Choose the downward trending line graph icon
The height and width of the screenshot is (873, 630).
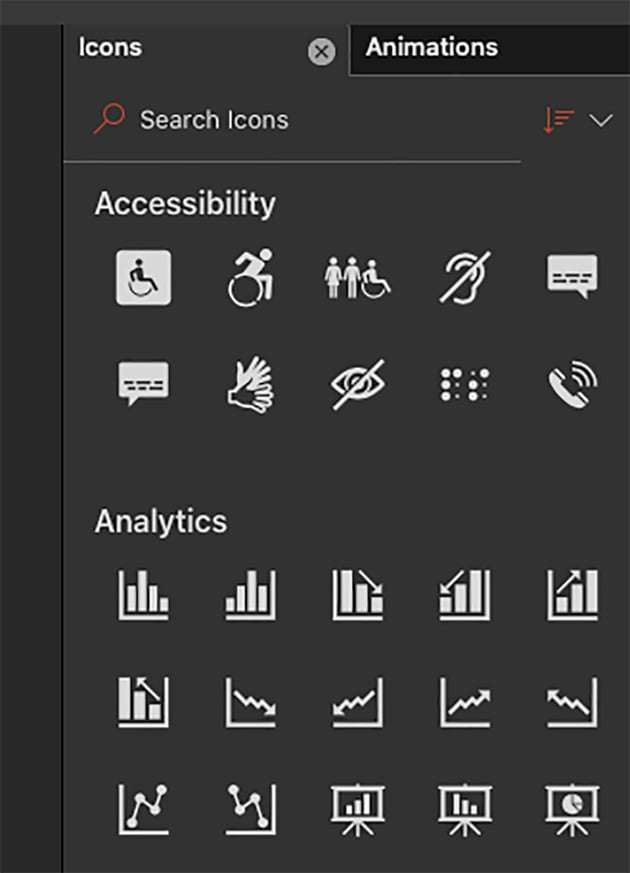pos(249,702)
